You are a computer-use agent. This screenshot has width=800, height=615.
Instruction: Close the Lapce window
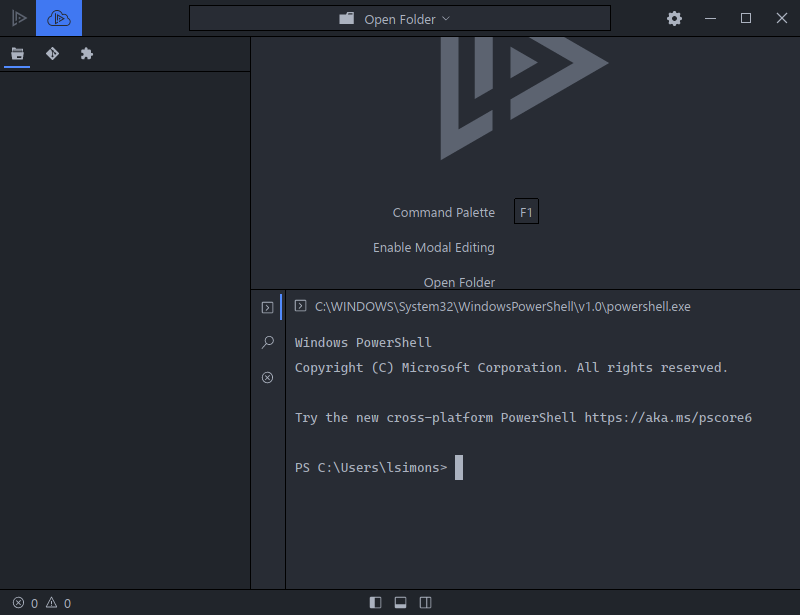click(782, 18)
